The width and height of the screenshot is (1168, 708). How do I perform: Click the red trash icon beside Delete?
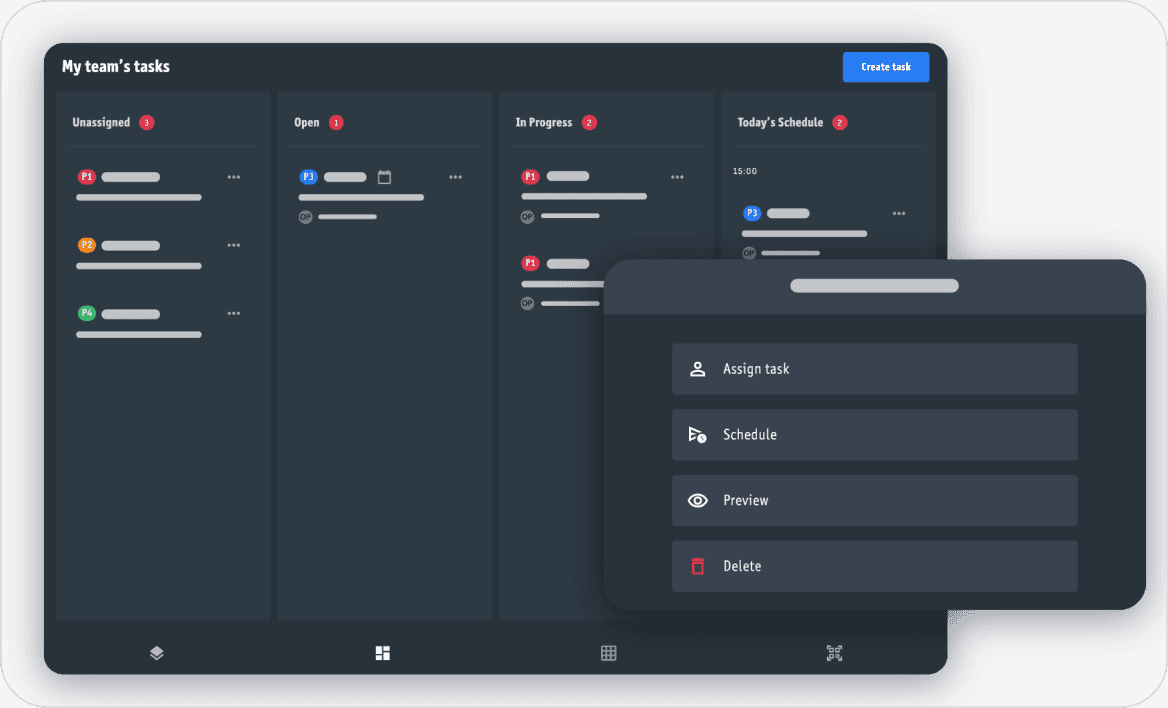697,566
